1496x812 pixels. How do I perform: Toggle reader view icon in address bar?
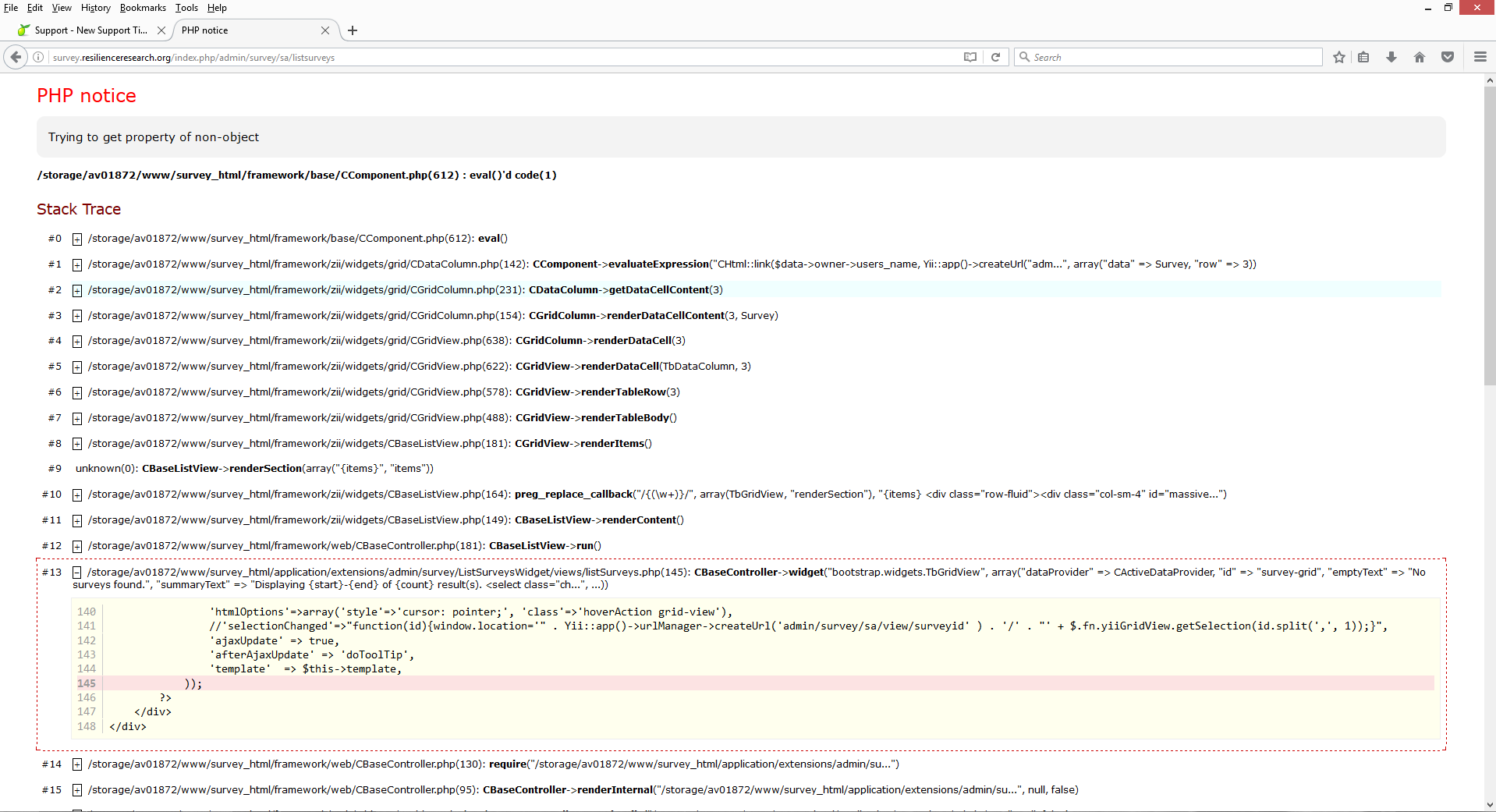point(970,57)
